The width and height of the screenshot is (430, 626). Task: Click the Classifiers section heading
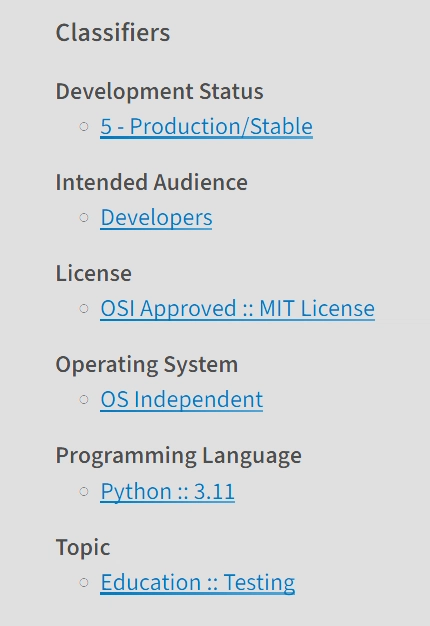tap(113, 32)
